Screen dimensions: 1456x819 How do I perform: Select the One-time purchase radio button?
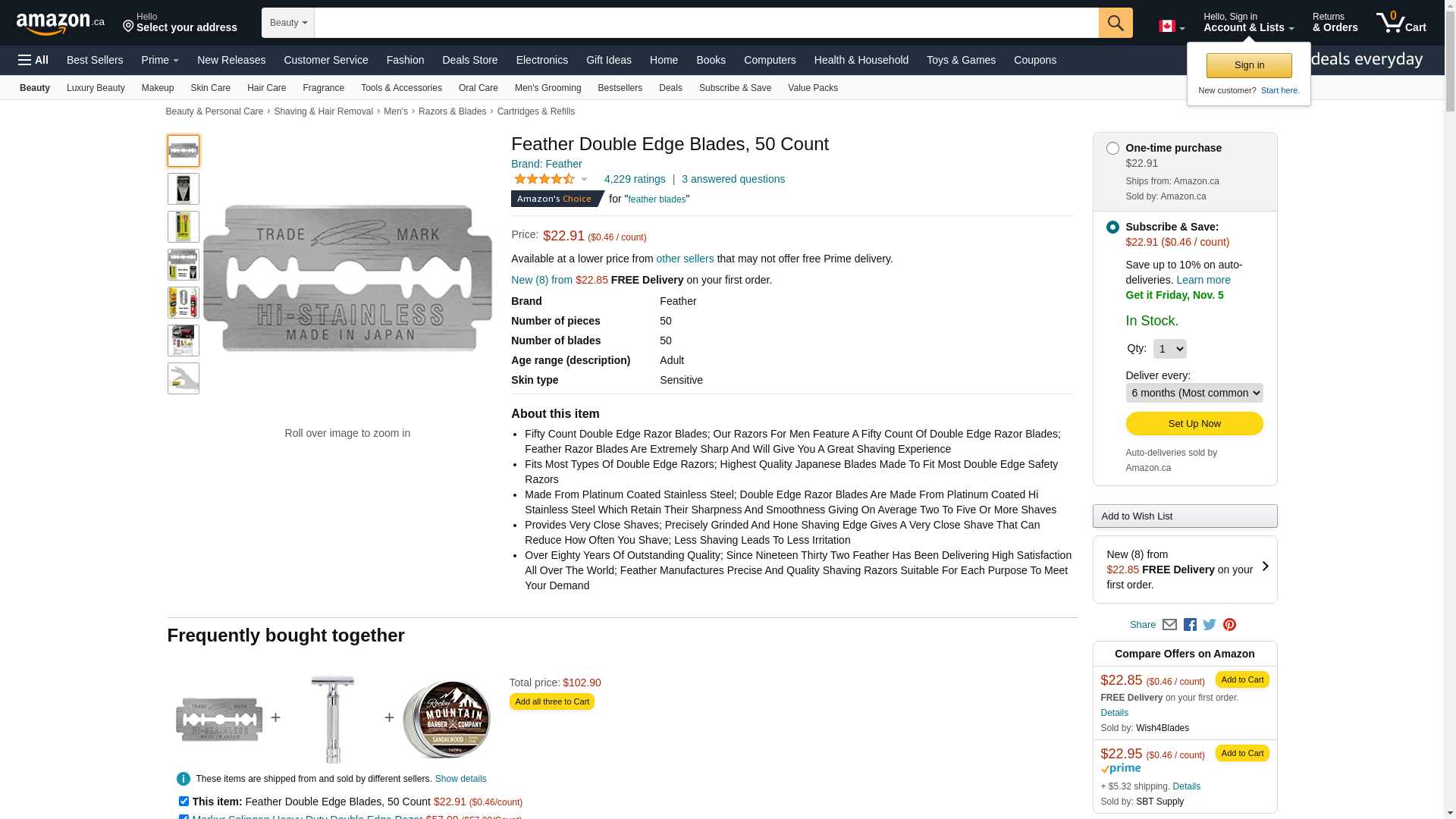pyautogui.click(x=1112, y=149)
